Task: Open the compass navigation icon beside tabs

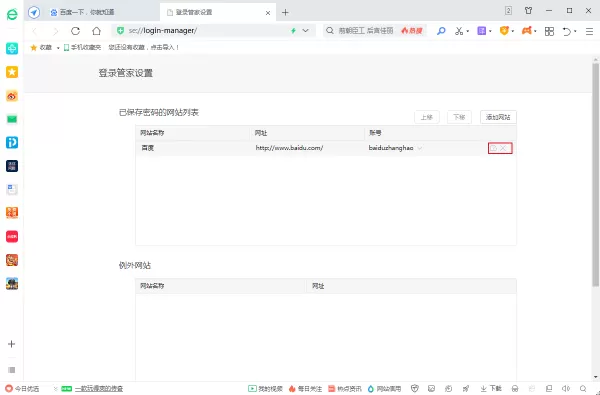Action: [34, 12]
